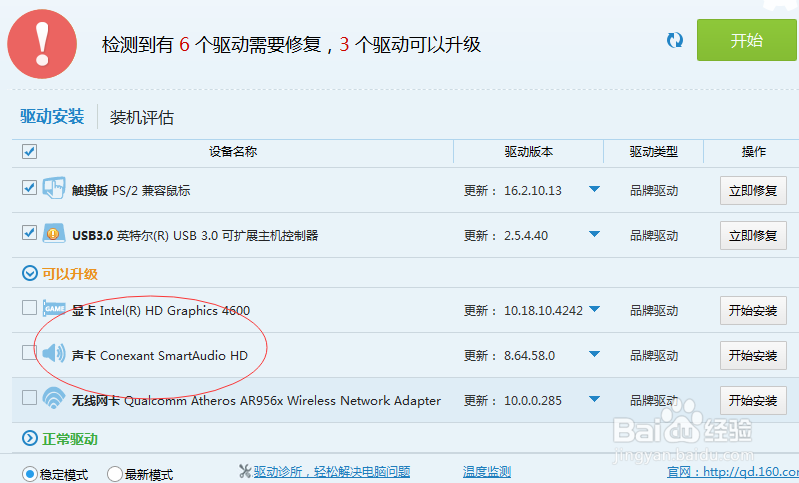799x483 pixels.
Task: Click 品牌驱动 in the 声卡 row
Action: 654,355
